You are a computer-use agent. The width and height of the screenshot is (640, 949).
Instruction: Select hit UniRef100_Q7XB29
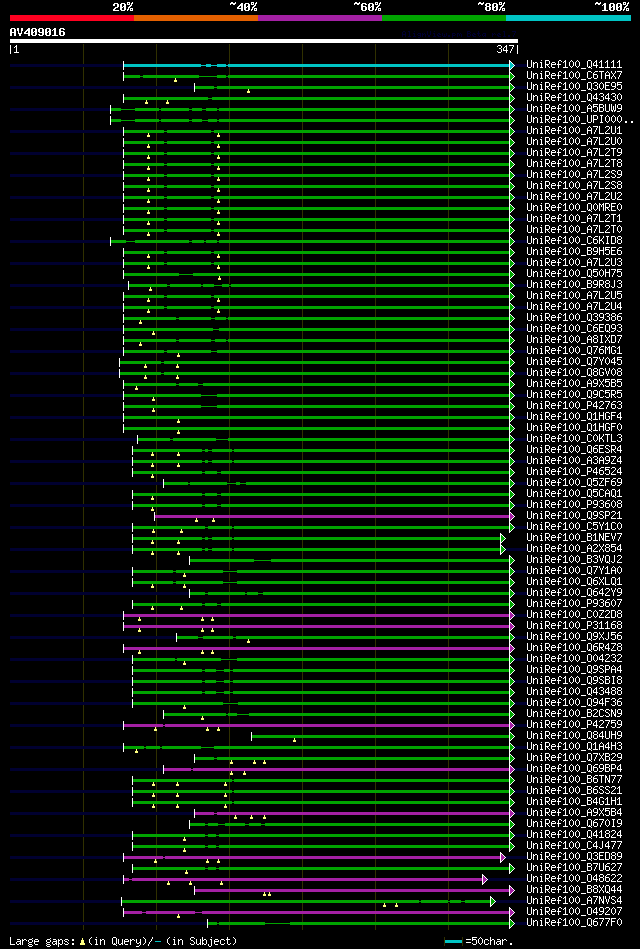point(574,757)
